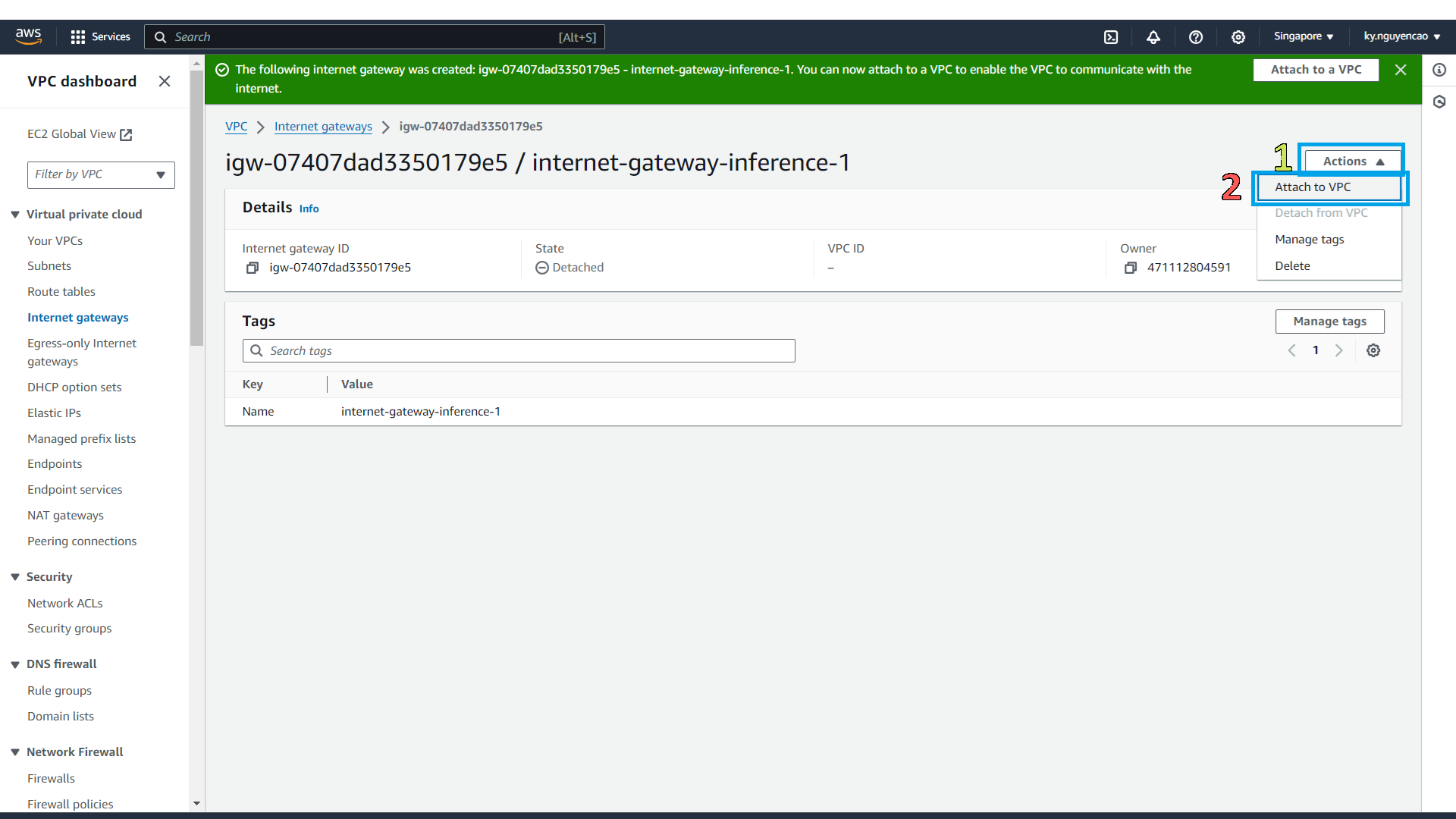
Task: Open the tags table preferences gear
Action: 1373,350
